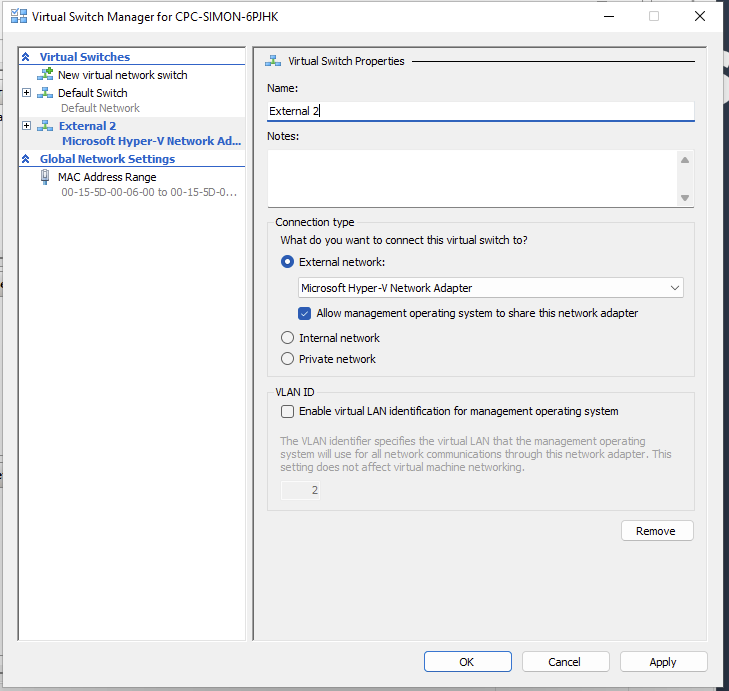Collapse the Global Network Settings section chevron

(x=26, y=159)
